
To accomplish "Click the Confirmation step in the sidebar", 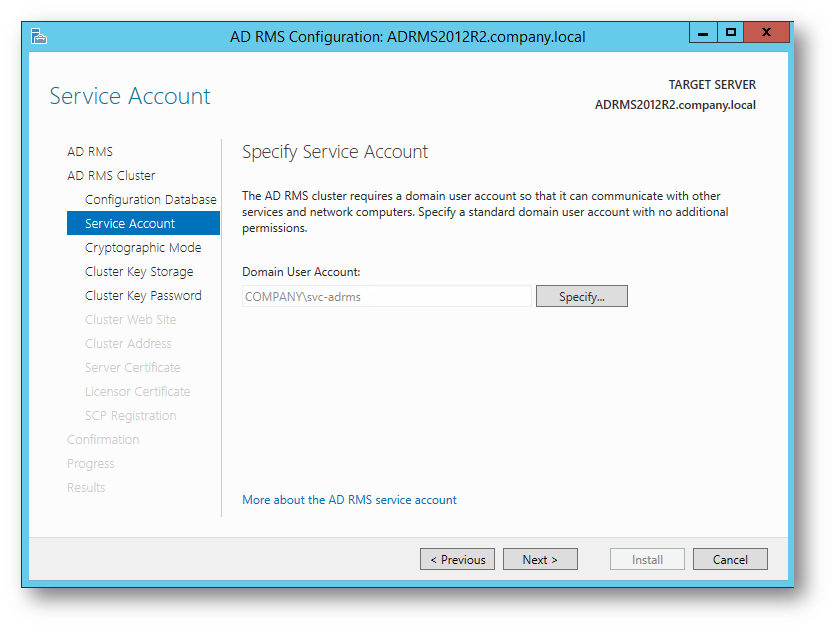I will click(103, 439).
